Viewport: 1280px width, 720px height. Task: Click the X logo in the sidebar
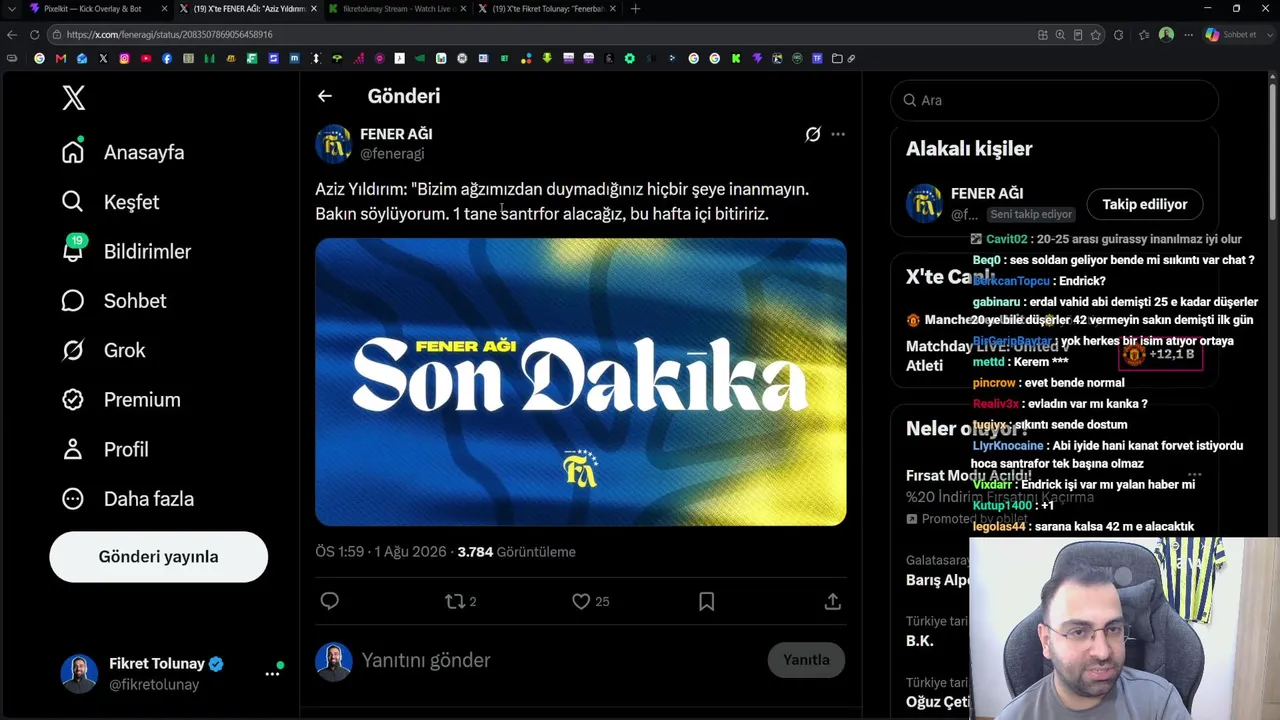[x=73, y=98]
